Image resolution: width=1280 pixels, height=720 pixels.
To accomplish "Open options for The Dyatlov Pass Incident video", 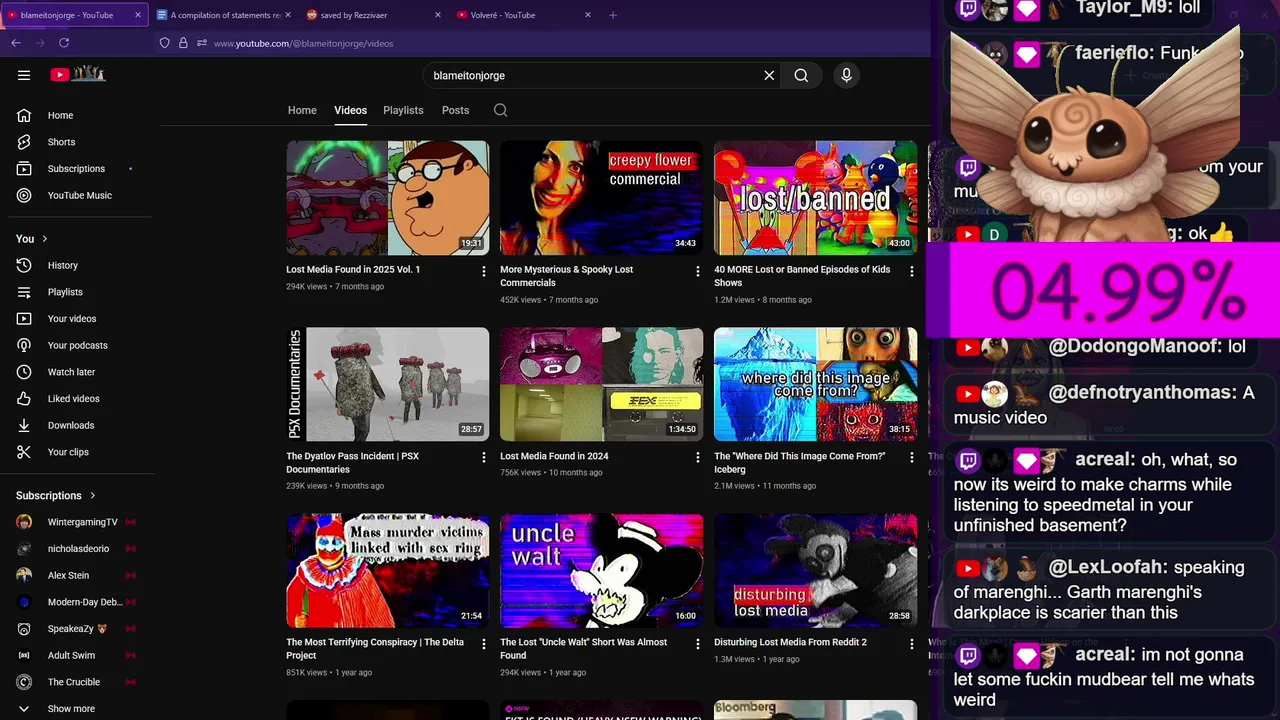I will 484,458.
